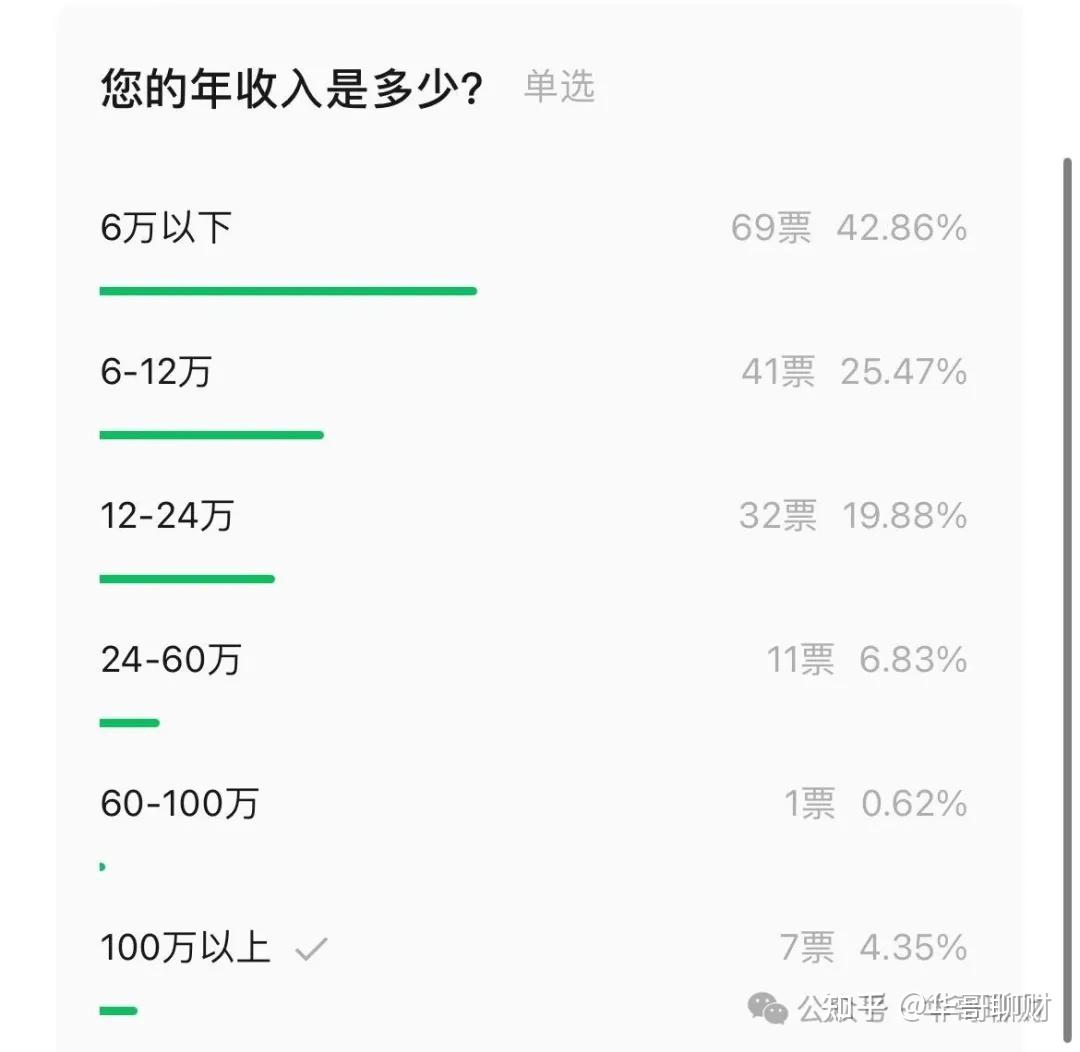
Task: Click the green bar under 12-24万
Action: coord(187,579)
